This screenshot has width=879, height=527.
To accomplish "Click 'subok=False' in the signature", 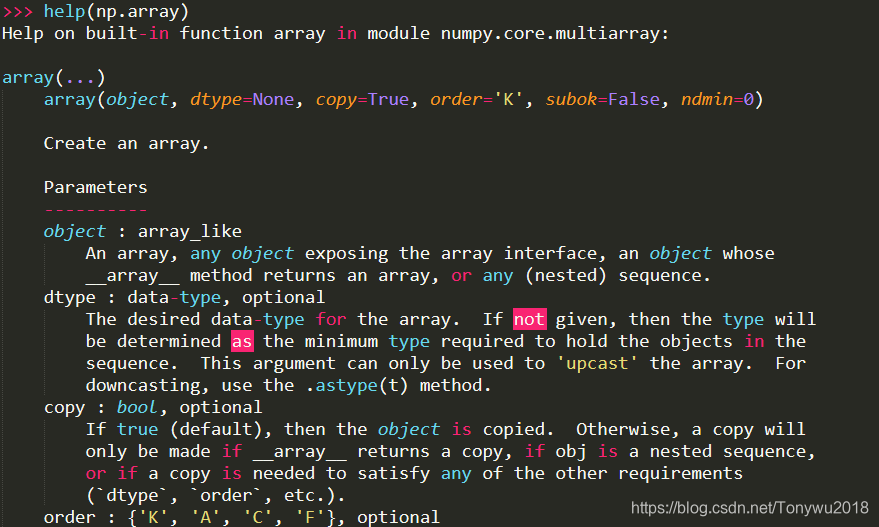I will click(x=603, y=99).
